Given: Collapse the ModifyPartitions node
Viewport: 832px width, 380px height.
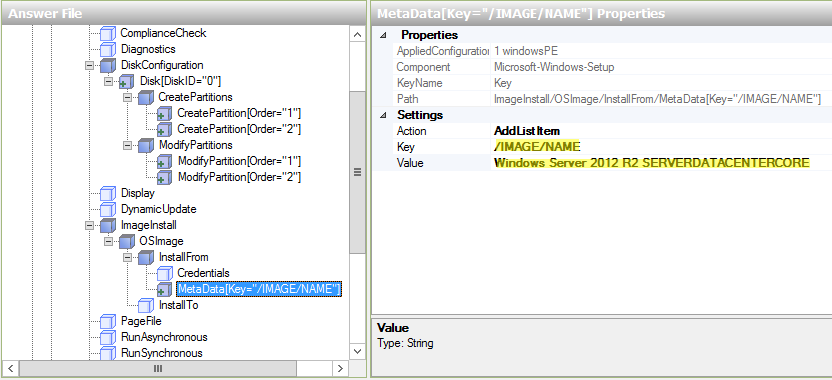Looking at the screenshot, I should tap(127, 145).
